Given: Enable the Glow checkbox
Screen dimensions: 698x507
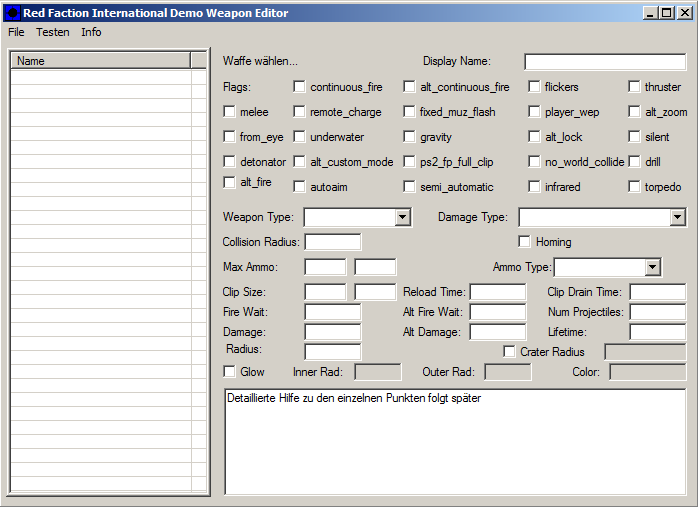Looking at the screenshot, I should tap(230, 371).
